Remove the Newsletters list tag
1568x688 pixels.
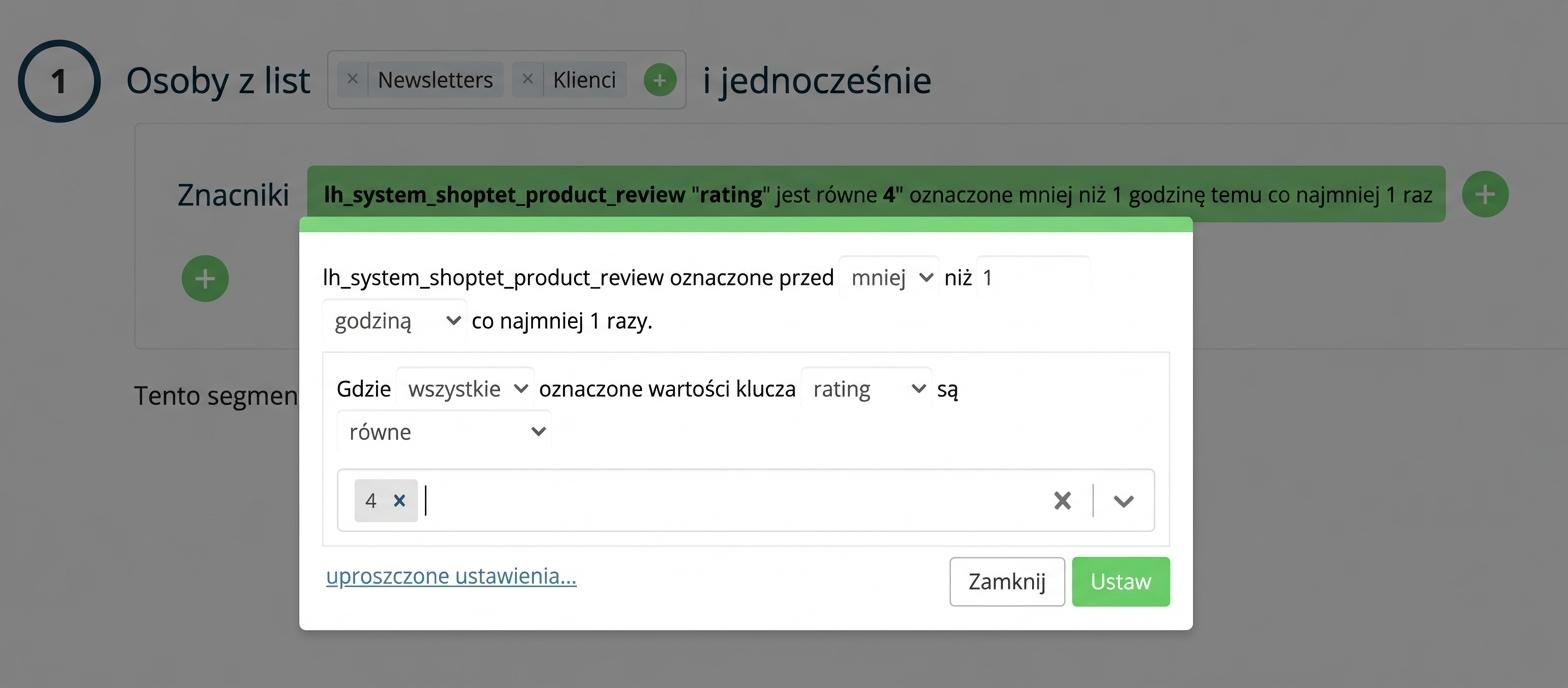coord(352,80)
